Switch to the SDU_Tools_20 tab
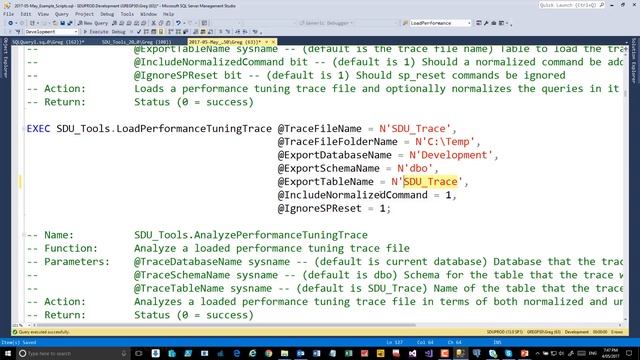The width and height of the screenshot is (640, 360). [x=136, y=42]
